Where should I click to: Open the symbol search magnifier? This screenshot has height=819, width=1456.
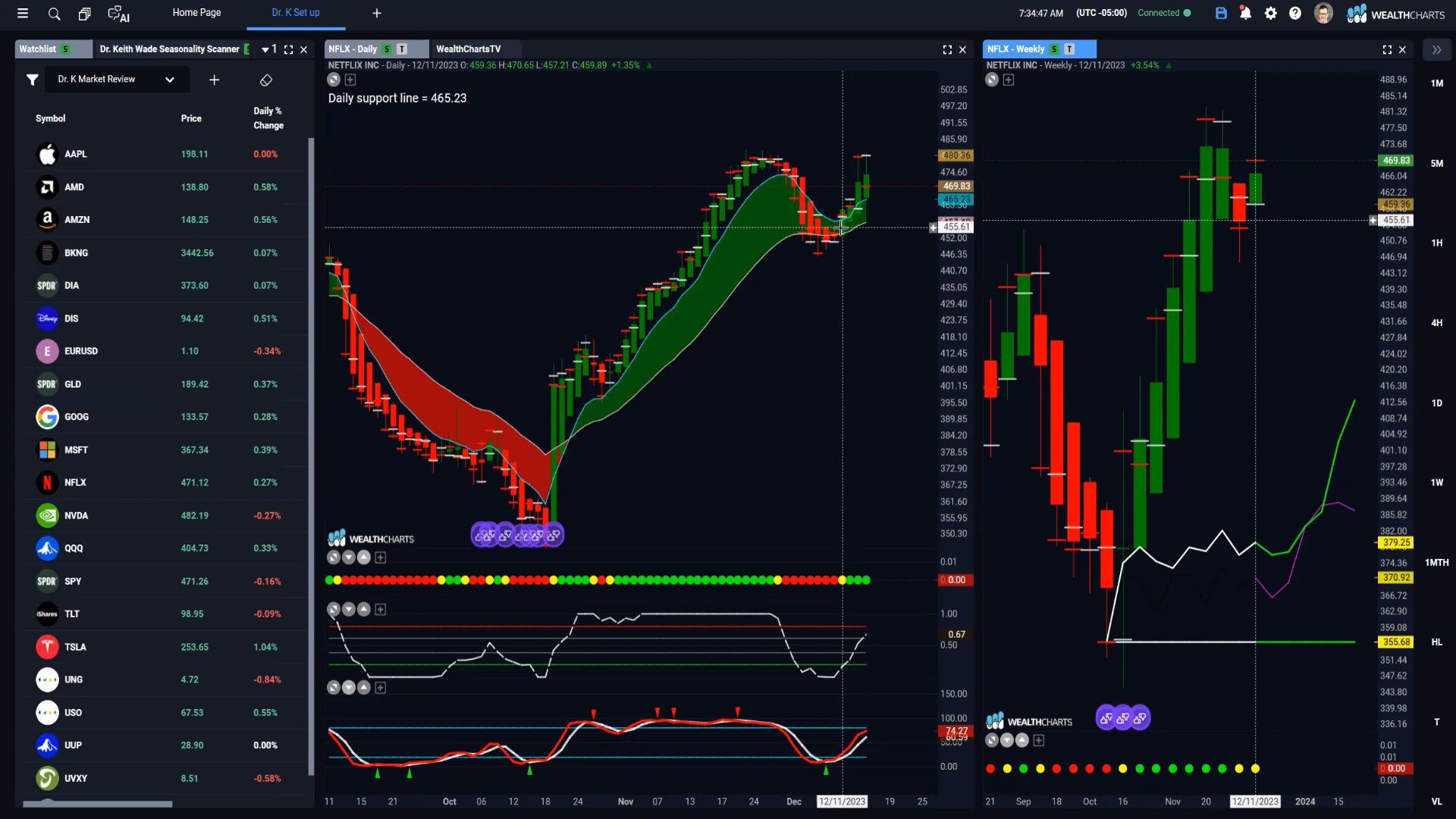(54, 13)
